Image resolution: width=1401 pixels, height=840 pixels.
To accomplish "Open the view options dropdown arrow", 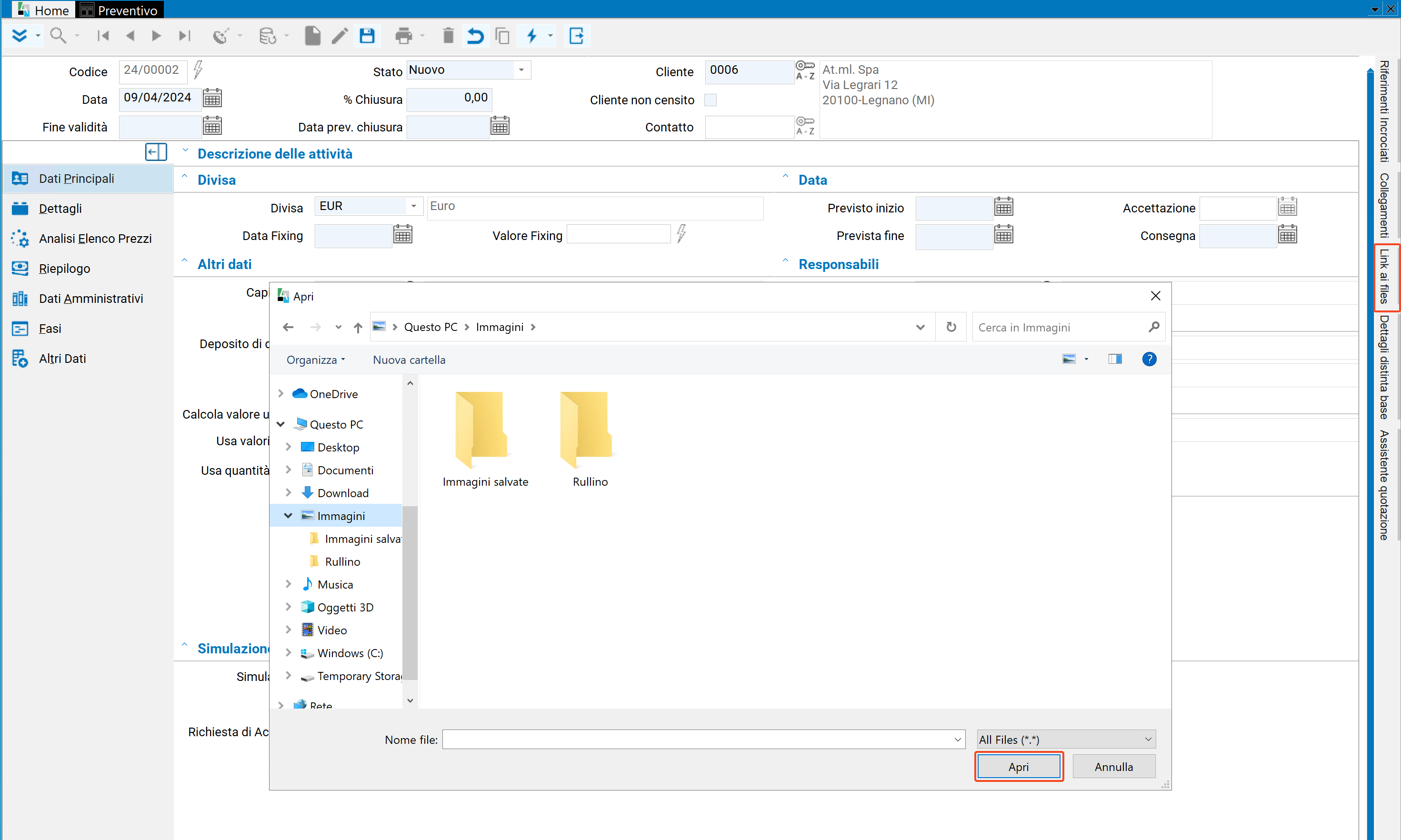I will click(x=1086, y=360).
